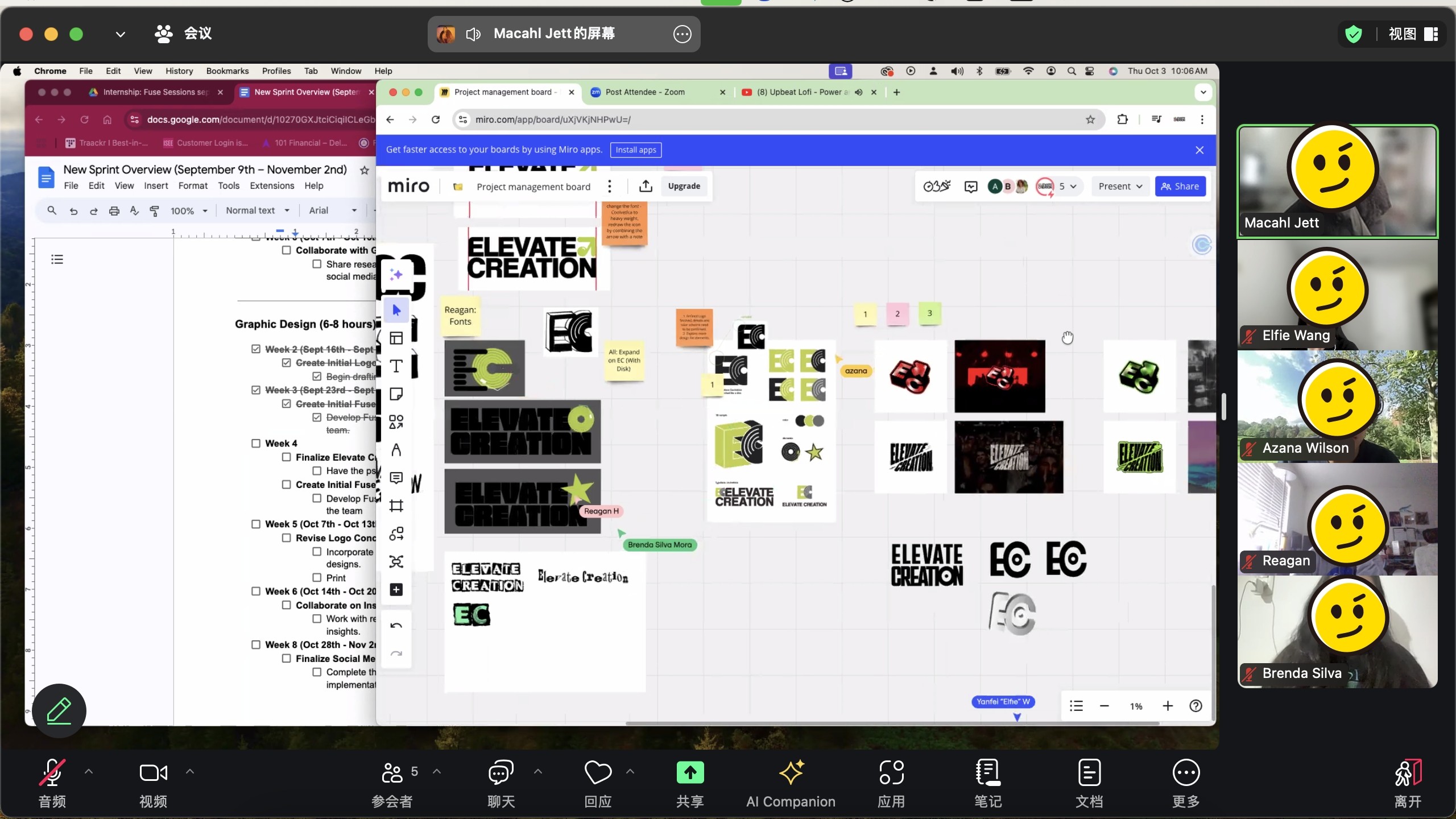Click the Install apps button
Image resolution: width=1456 pixels, height=819 pixels.
click(635, 150)
